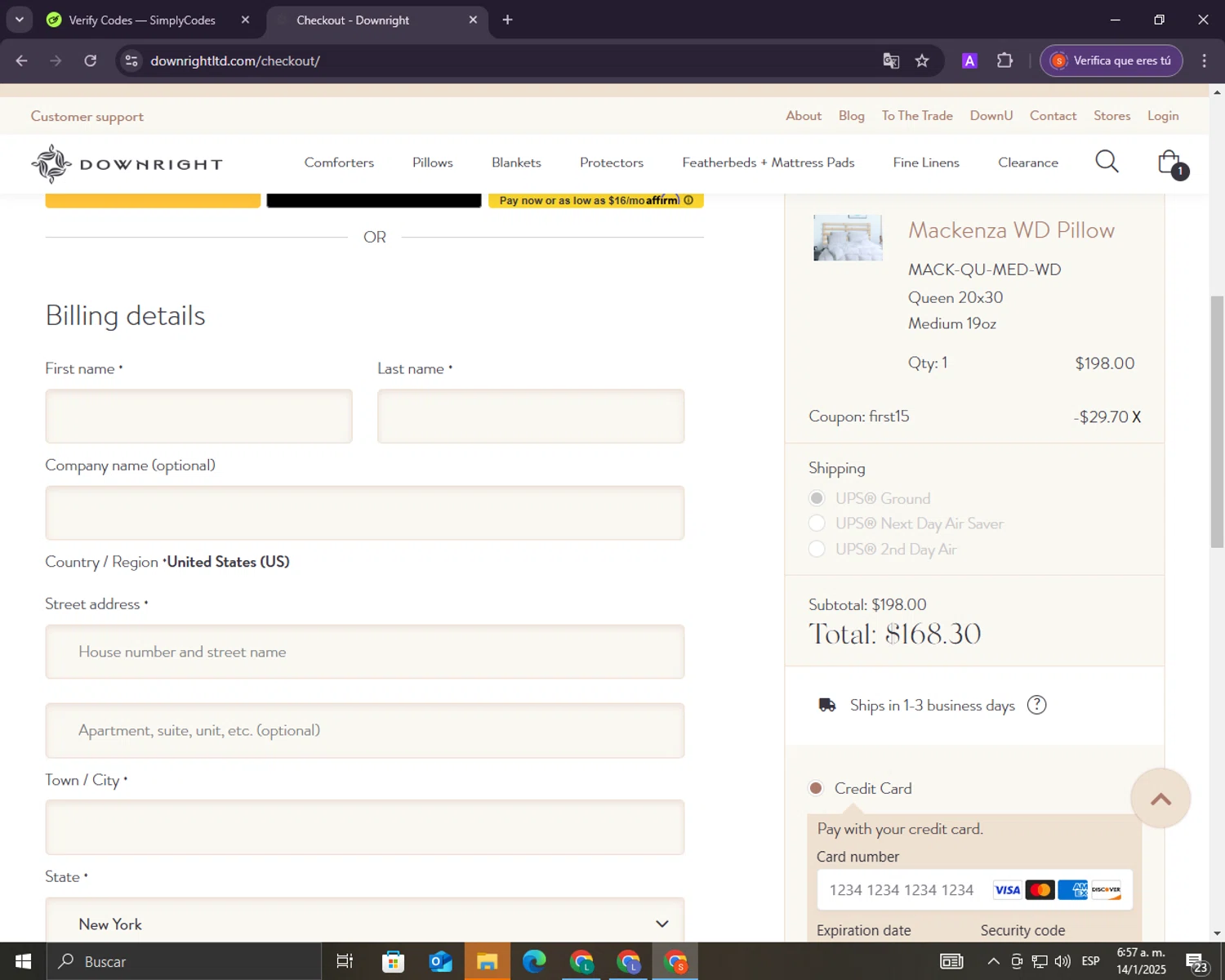Image resolution: width=1225 pixels, height=980 pixels.
Task: Click the Downright logo
Action: pos(127,164)
